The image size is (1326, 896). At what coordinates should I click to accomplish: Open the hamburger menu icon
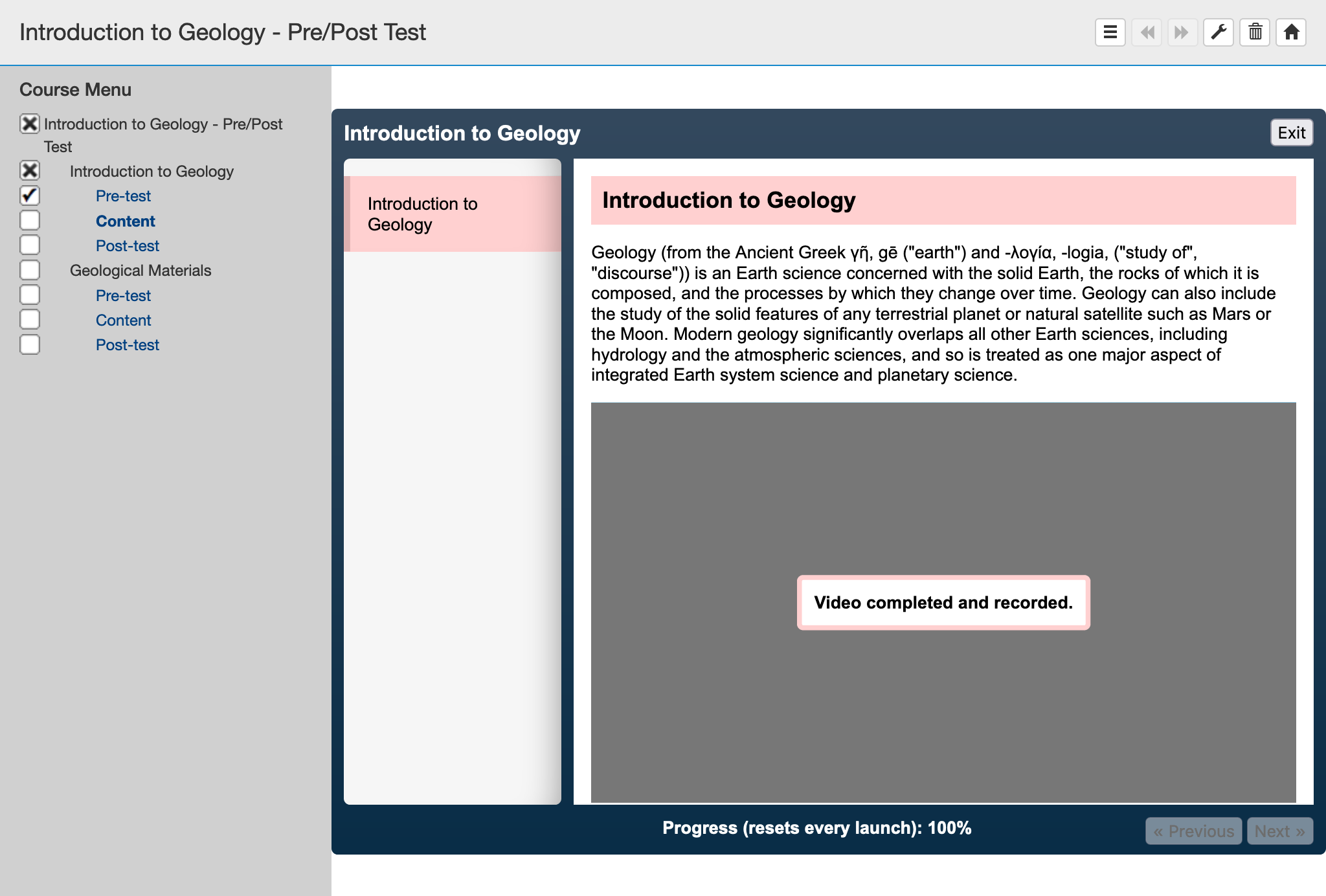(1110, 32)
